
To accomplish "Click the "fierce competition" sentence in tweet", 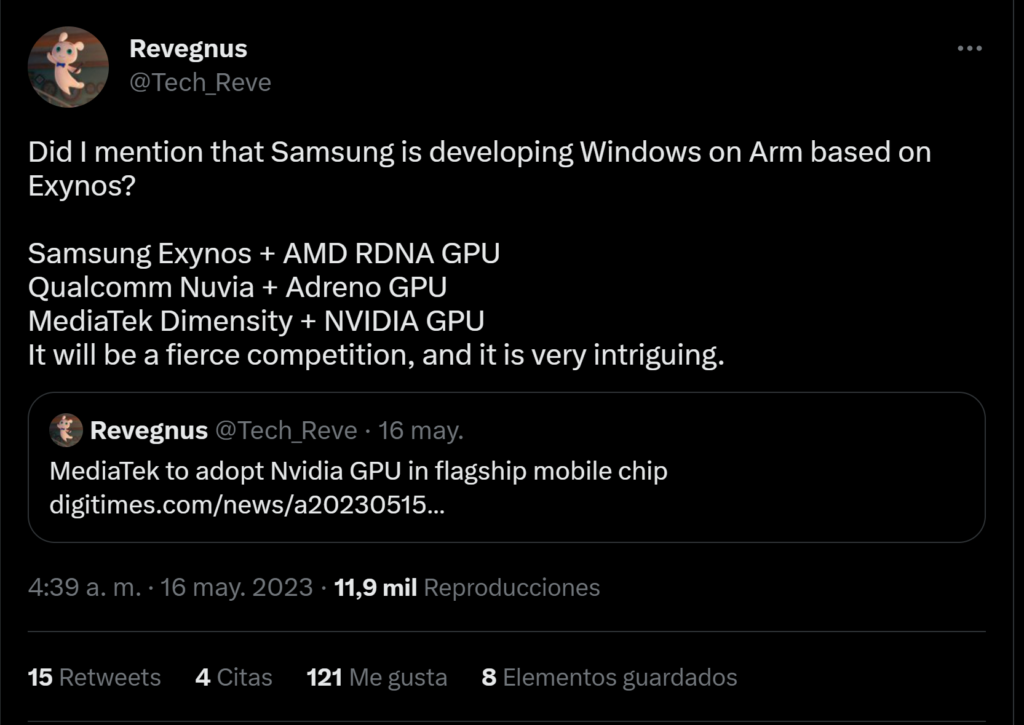I will tap(375, 356).
